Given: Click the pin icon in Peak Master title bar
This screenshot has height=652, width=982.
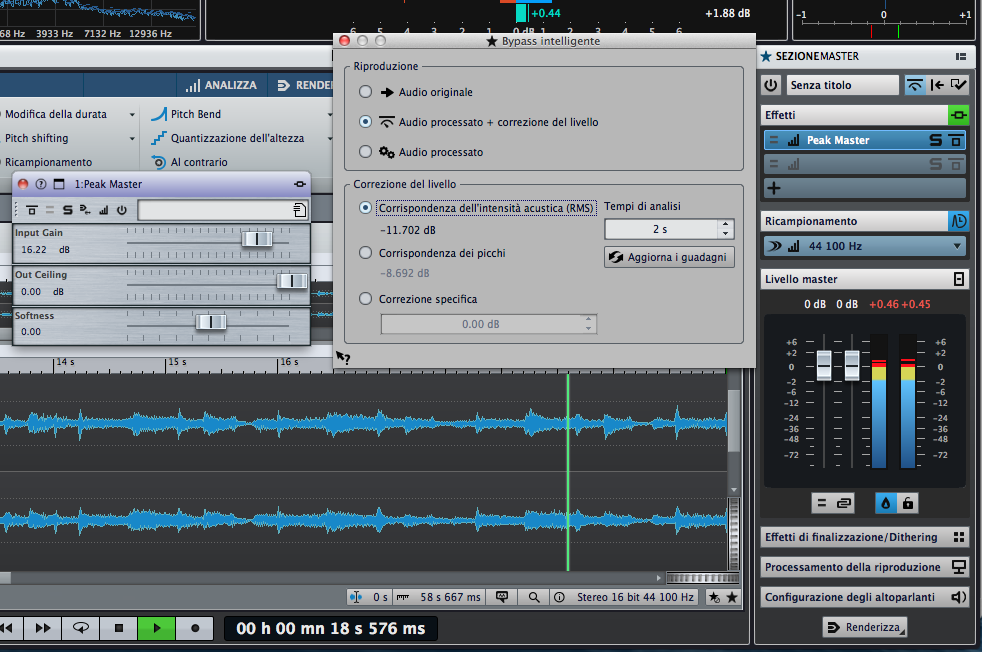Looking at the screenshot, I should (300, 184).
